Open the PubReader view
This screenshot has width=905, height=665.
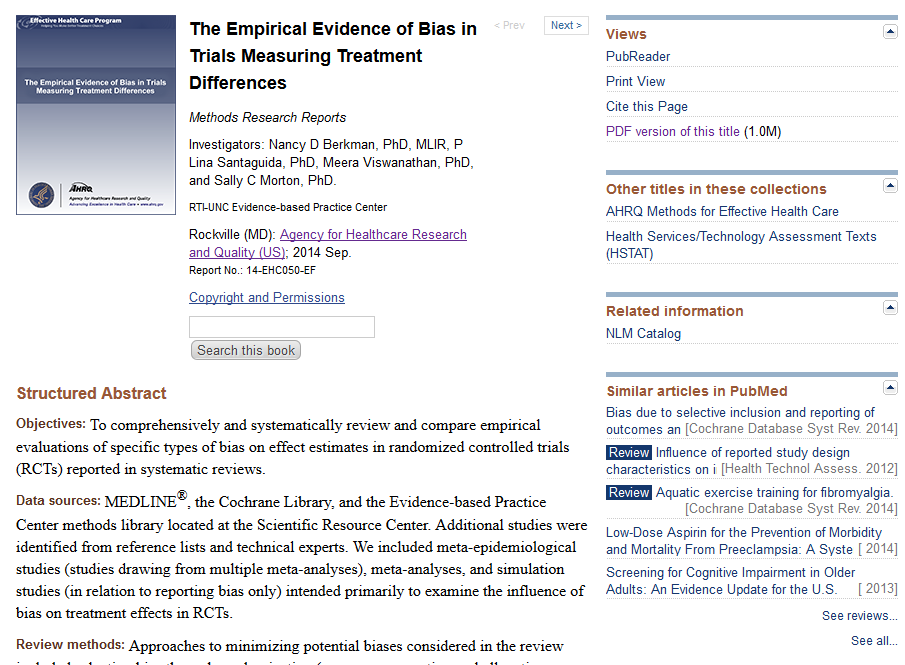(x=638, y=57)
